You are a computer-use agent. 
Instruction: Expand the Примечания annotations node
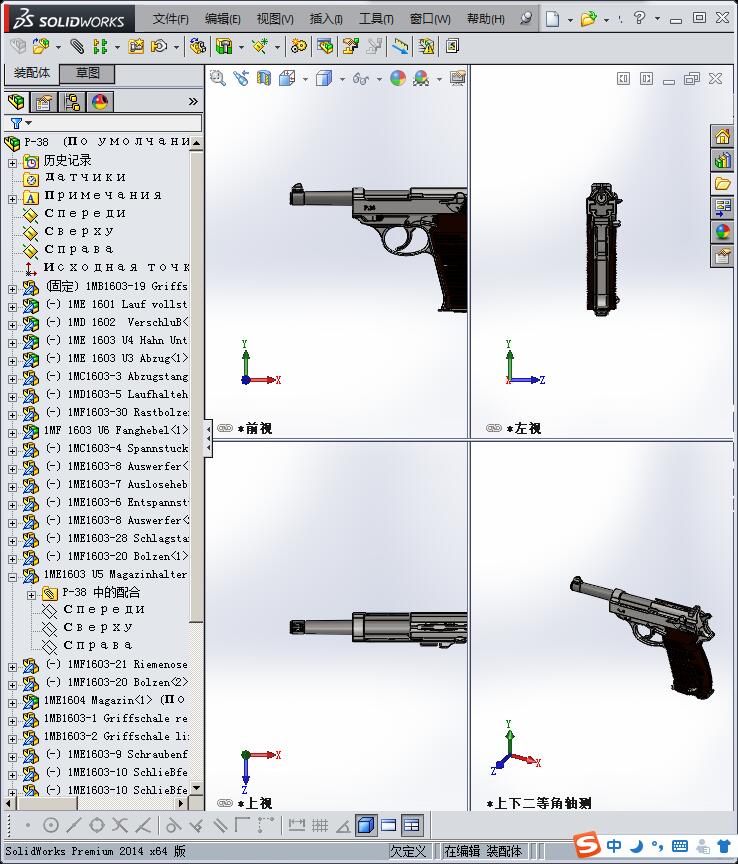pyautogui.click(x=13, y=199)
